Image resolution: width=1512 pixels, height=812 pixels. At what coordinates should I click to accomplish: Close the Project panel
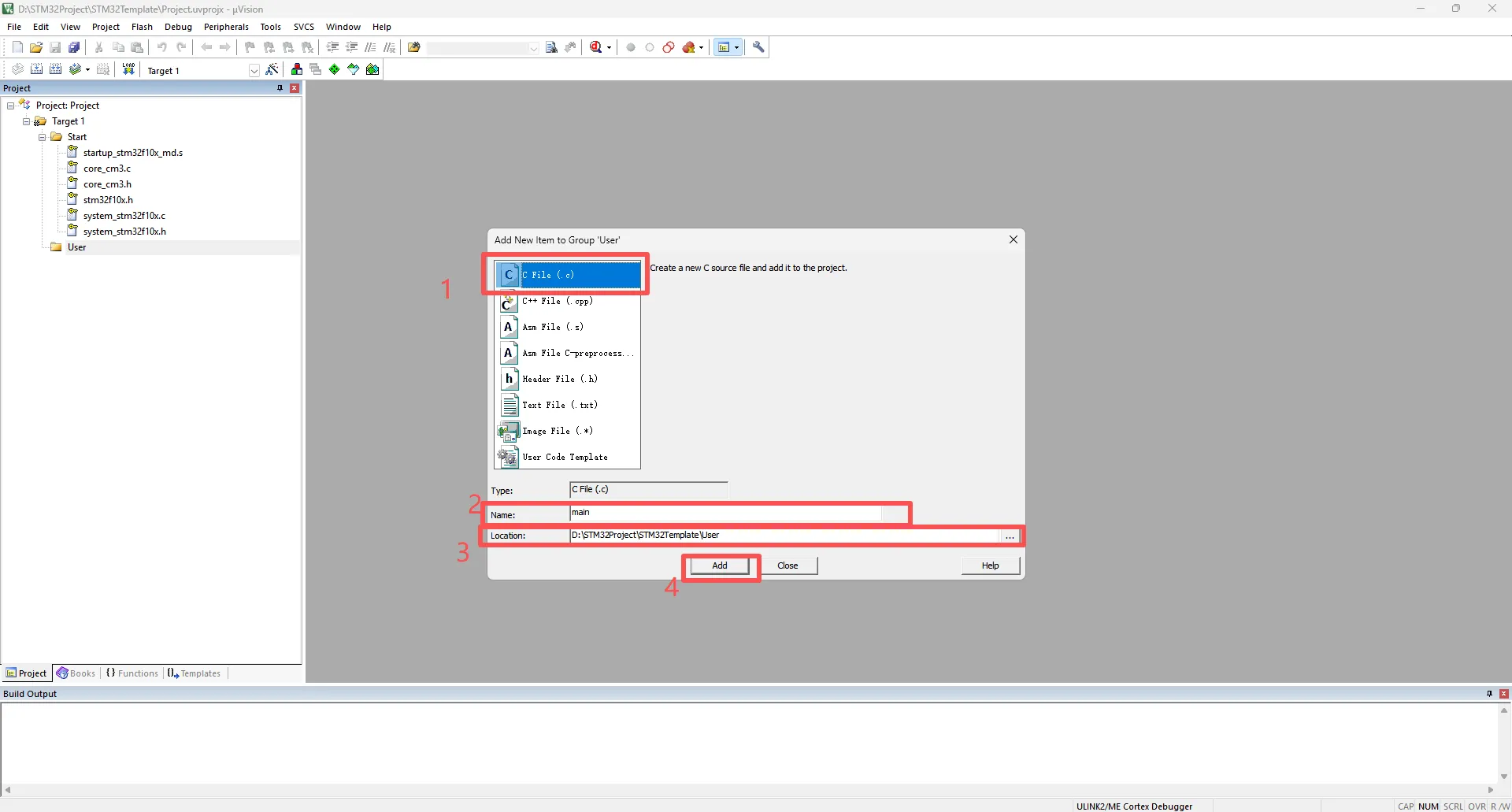point(295,88)
